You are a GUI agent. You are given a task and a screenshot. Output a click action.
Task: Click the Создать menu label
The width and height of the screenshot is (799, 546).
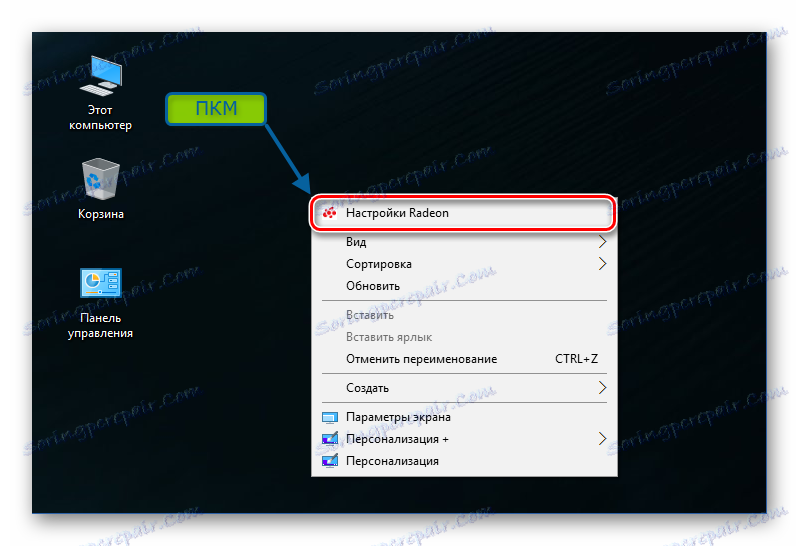[x=367, y=388]
